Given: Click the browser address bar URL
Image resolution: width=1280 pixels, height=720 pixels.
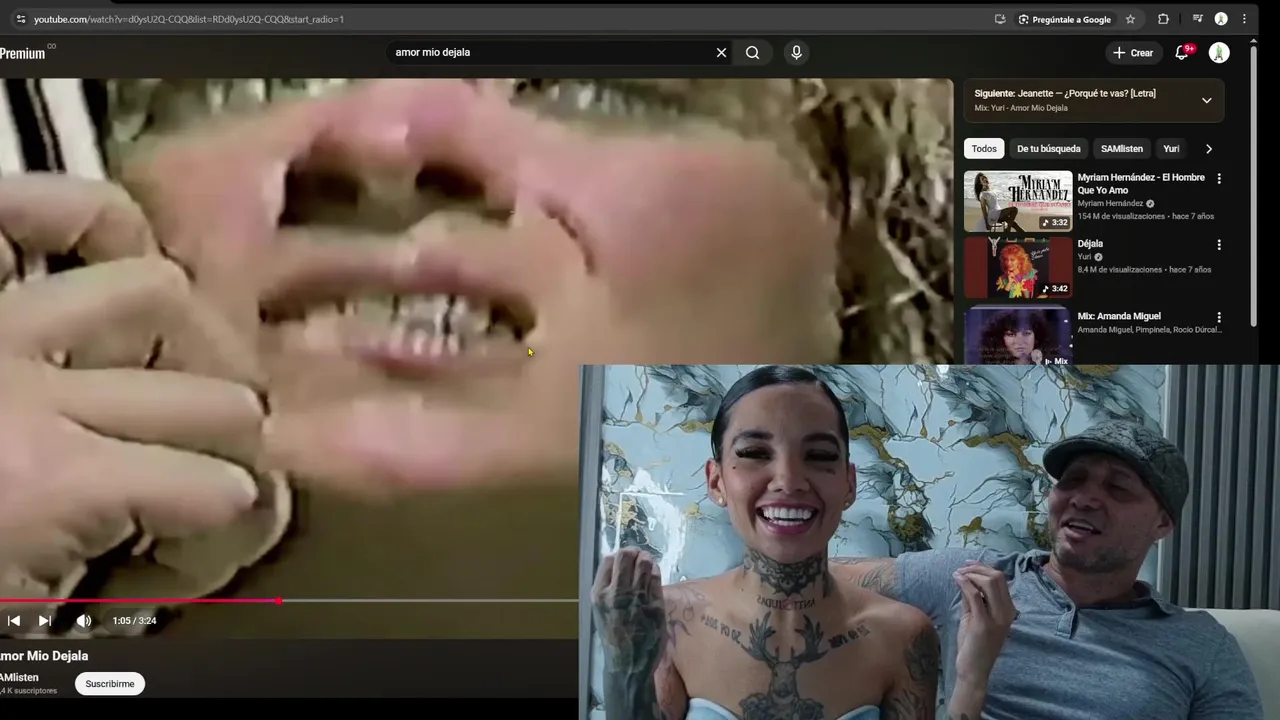Looking at the screenshot, I should tap(189, 19).
